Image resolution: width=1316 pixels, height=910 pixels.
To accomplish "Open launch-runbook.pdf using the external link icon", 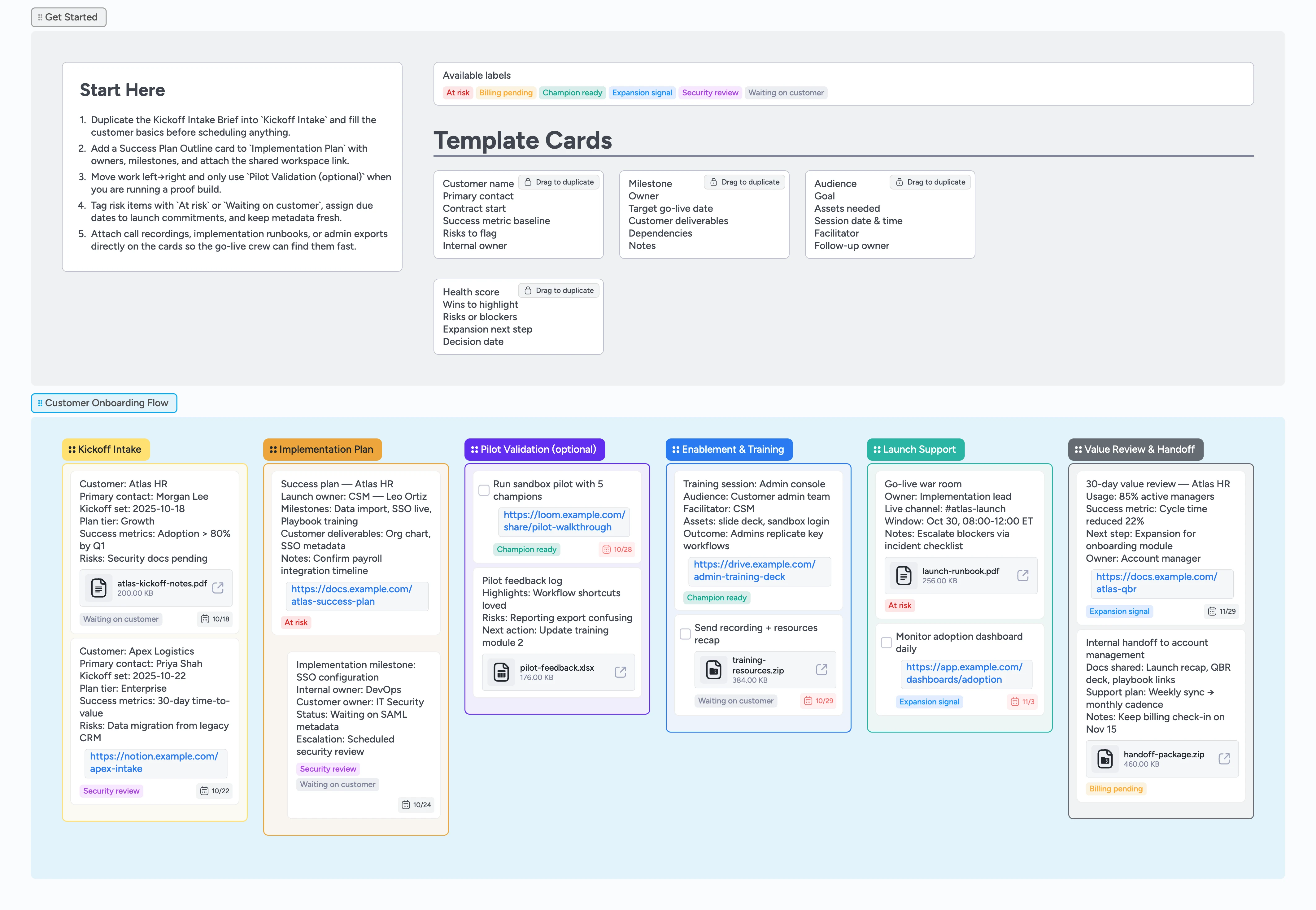I will tap(1023, 575).
